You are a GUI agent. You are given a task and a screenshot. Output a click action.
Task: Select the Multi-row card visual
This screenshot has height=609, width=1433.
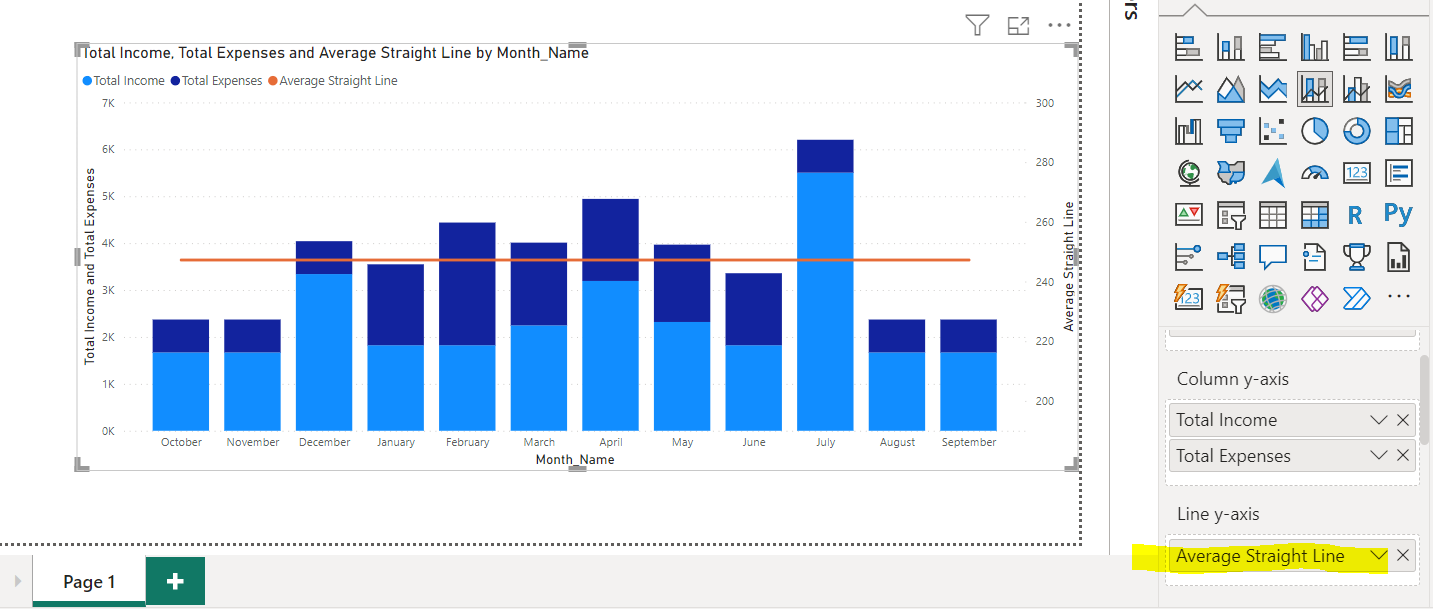click(x=1398, y=173)
